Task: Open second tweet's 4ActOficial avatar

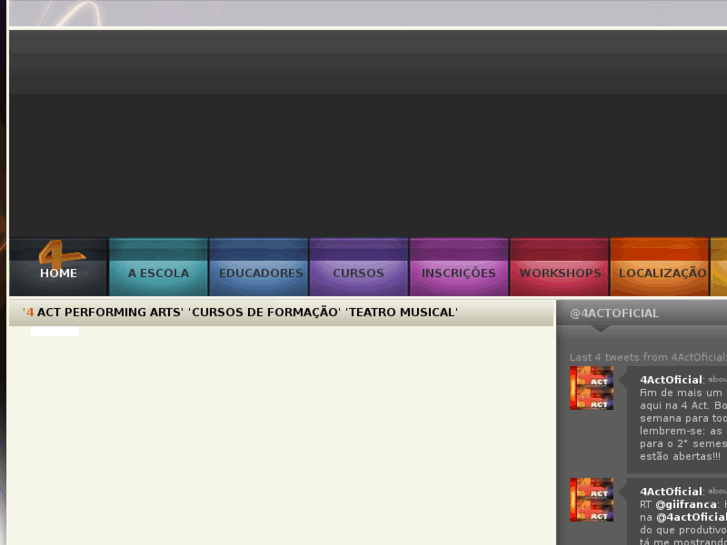Action: pyautogui.click(x=592, y=500)
